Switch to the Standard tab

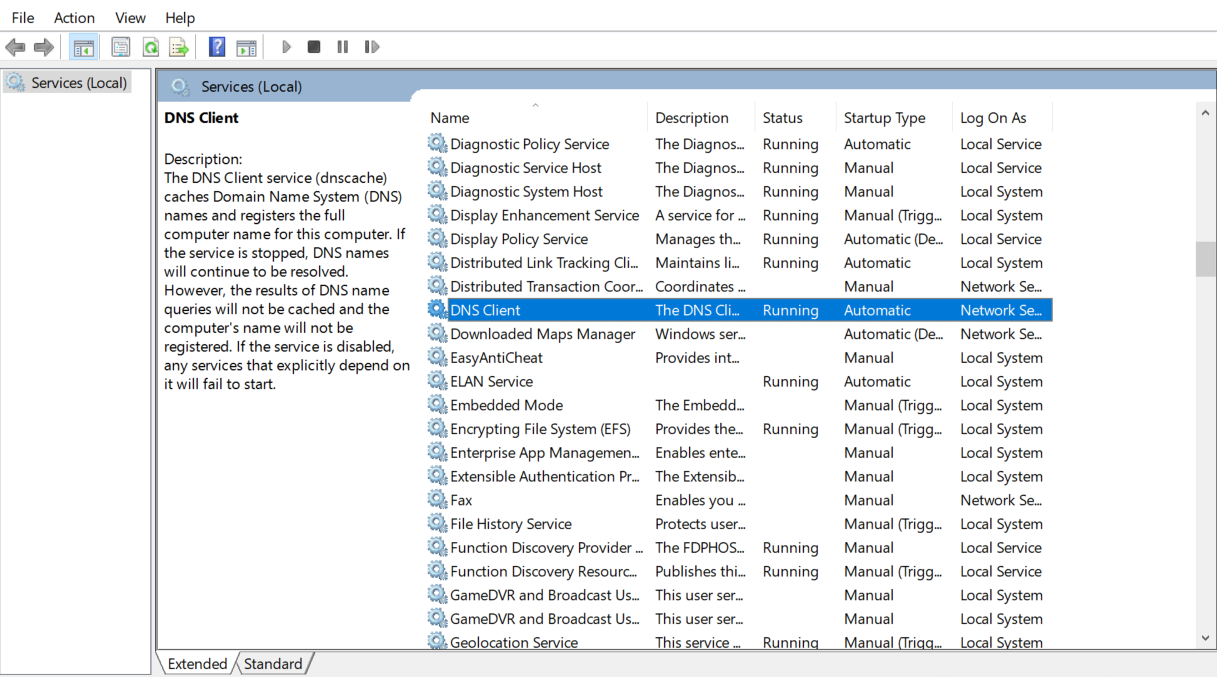click(x=272, y=663)
